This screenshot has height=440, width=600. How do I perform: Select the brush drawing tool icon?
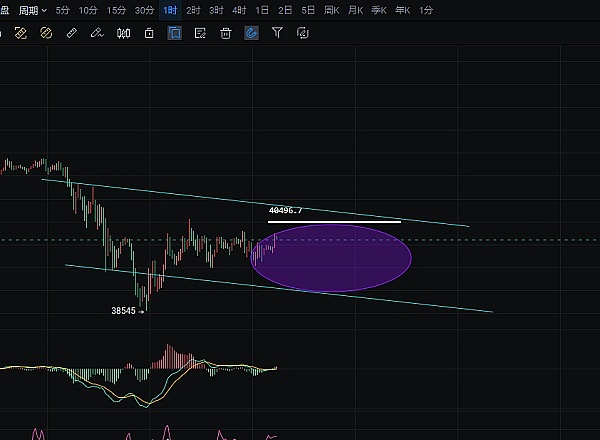(x=97, y=33)
